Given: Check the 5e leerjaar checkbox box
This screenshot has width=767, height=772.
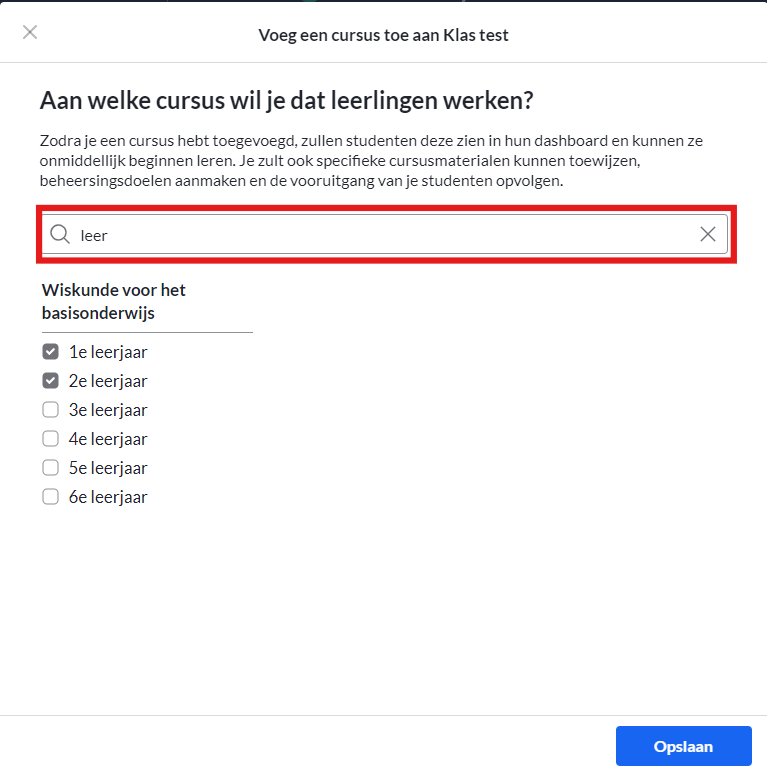Looking at the screenshot, I should (51, 468).
